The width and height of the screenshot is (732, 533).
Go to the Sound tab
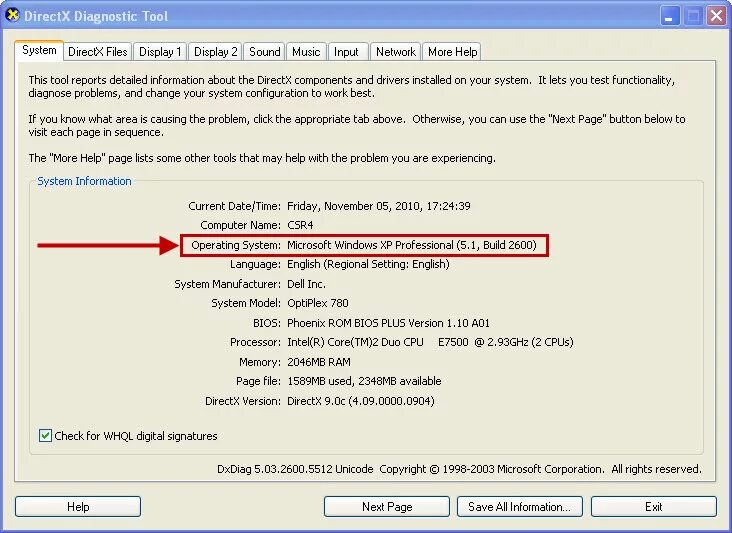pos(265,52)
